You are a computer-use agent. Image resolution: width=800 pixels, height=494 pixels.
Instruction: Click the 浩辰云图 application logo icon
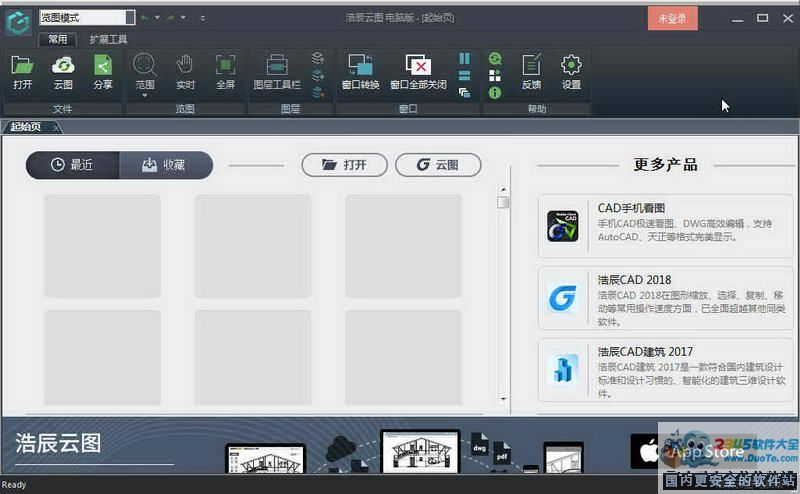tap(18, 22)
